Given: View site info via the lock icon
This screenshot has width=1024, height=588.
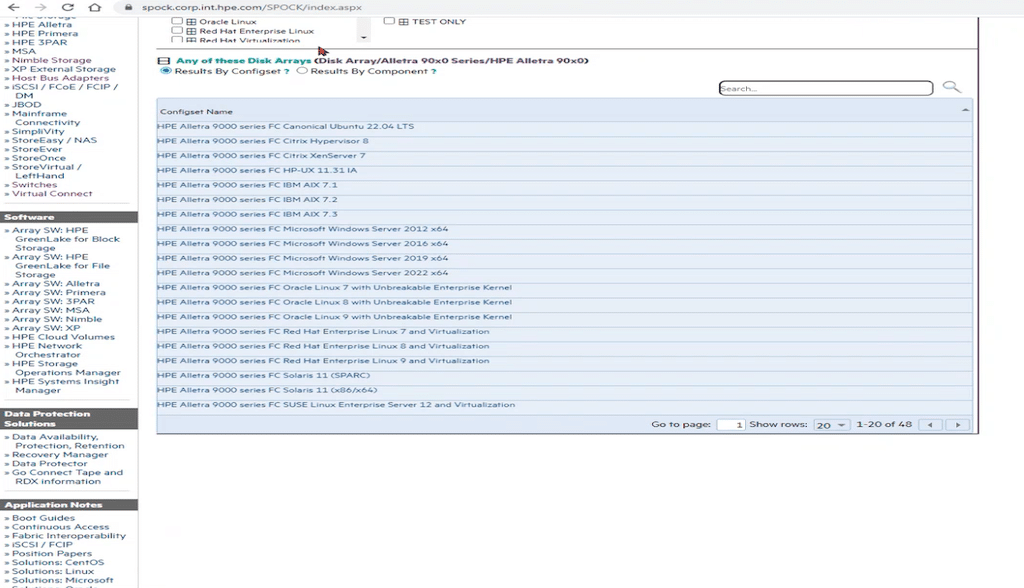Looking at the screenshot, I should (128, 7).
